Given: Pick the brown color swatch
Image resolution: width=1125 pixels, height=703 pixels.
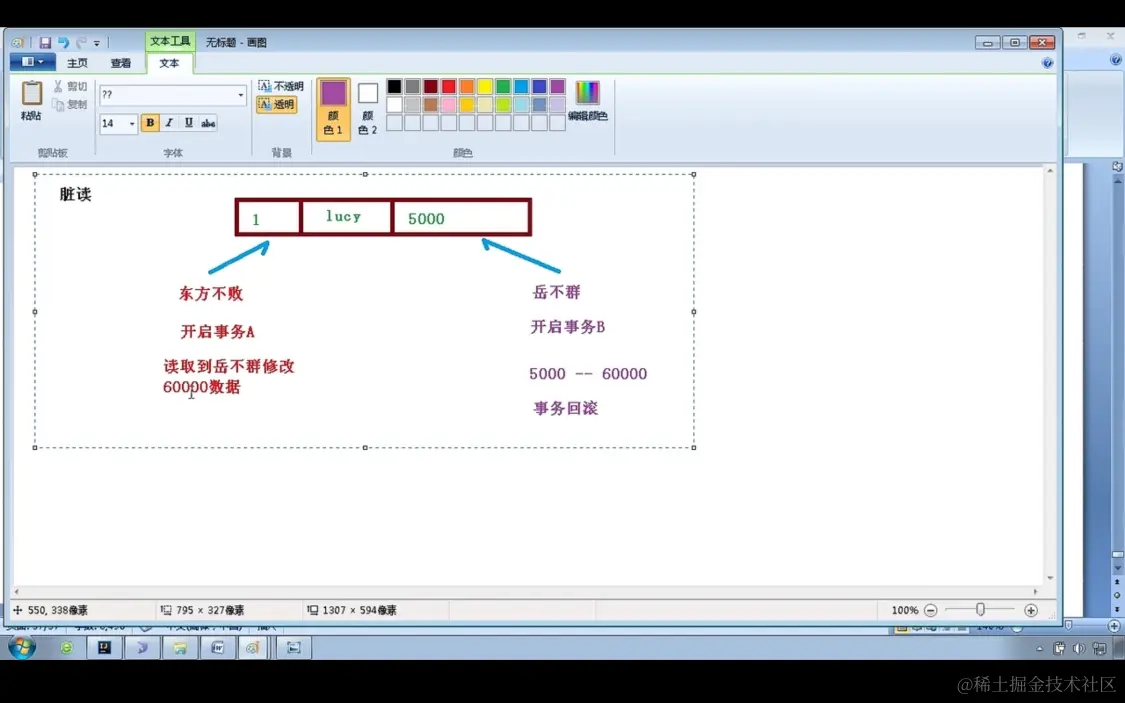Looking at the screenshot, I should 430,105.
